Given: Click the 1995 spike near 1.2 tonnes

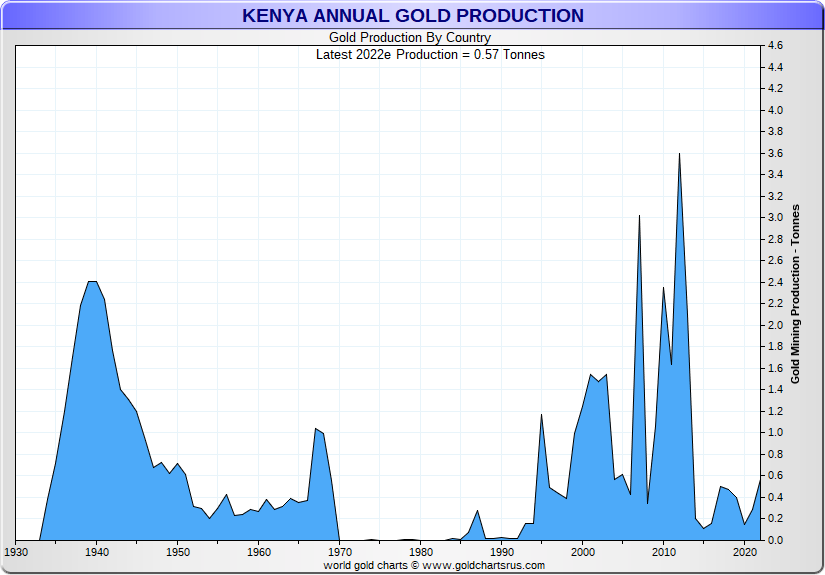Looking at the screenshot, I should (x=541, y=415).
